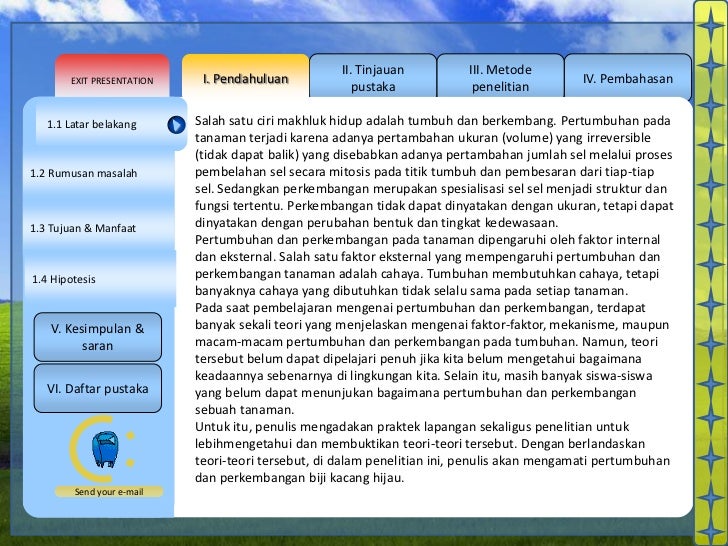Click the EXIT PRESENTATION button
This screenshot has height=546, width=728.
coord(112,76)
